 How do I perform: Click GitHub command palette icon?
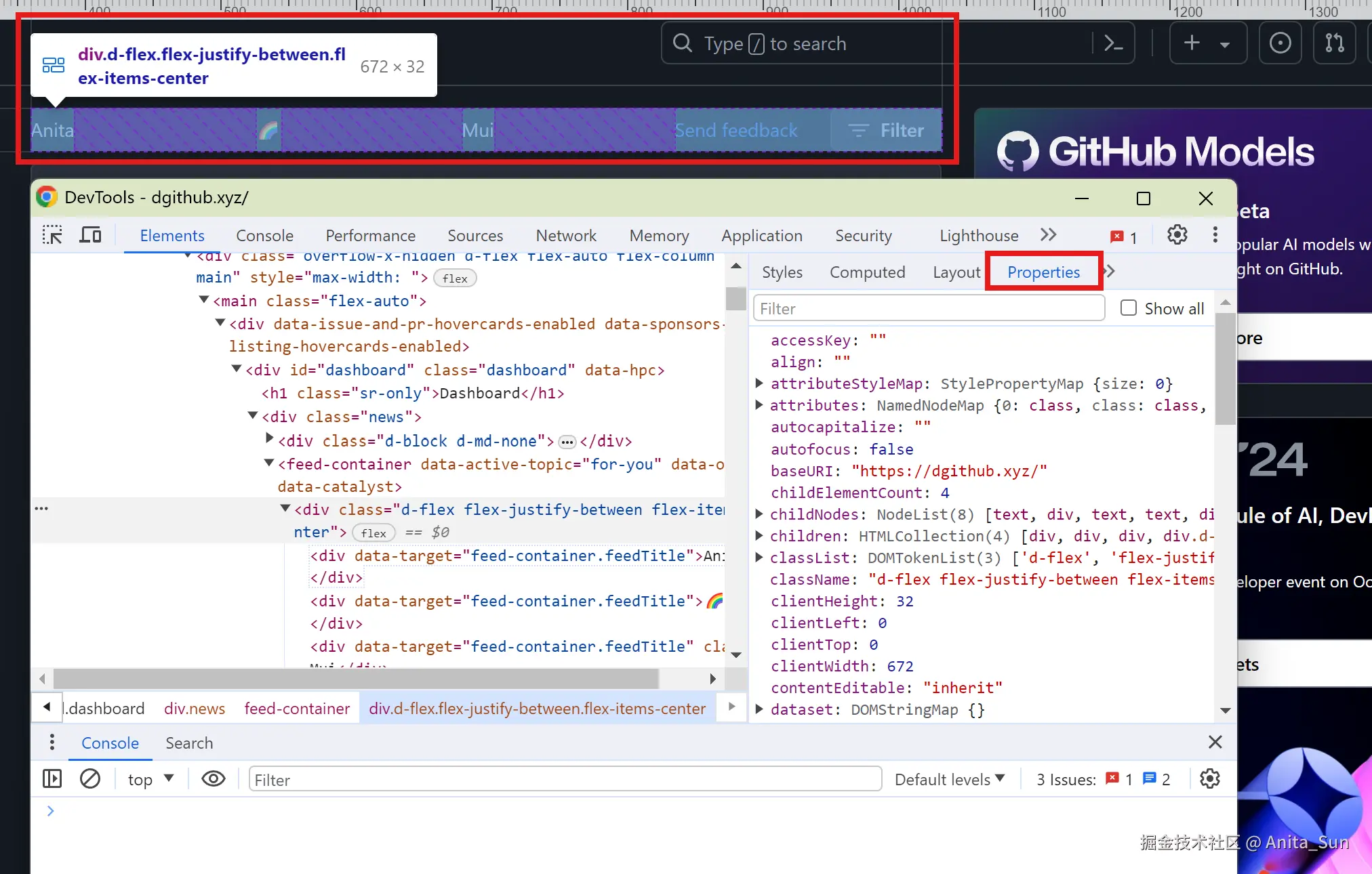[x=1113, y=43]
